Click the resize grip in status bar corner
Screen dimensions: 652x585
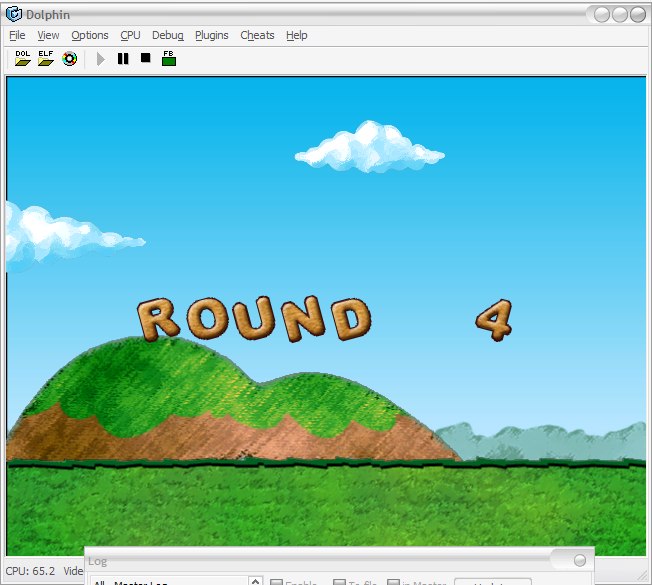coord(642,575)
